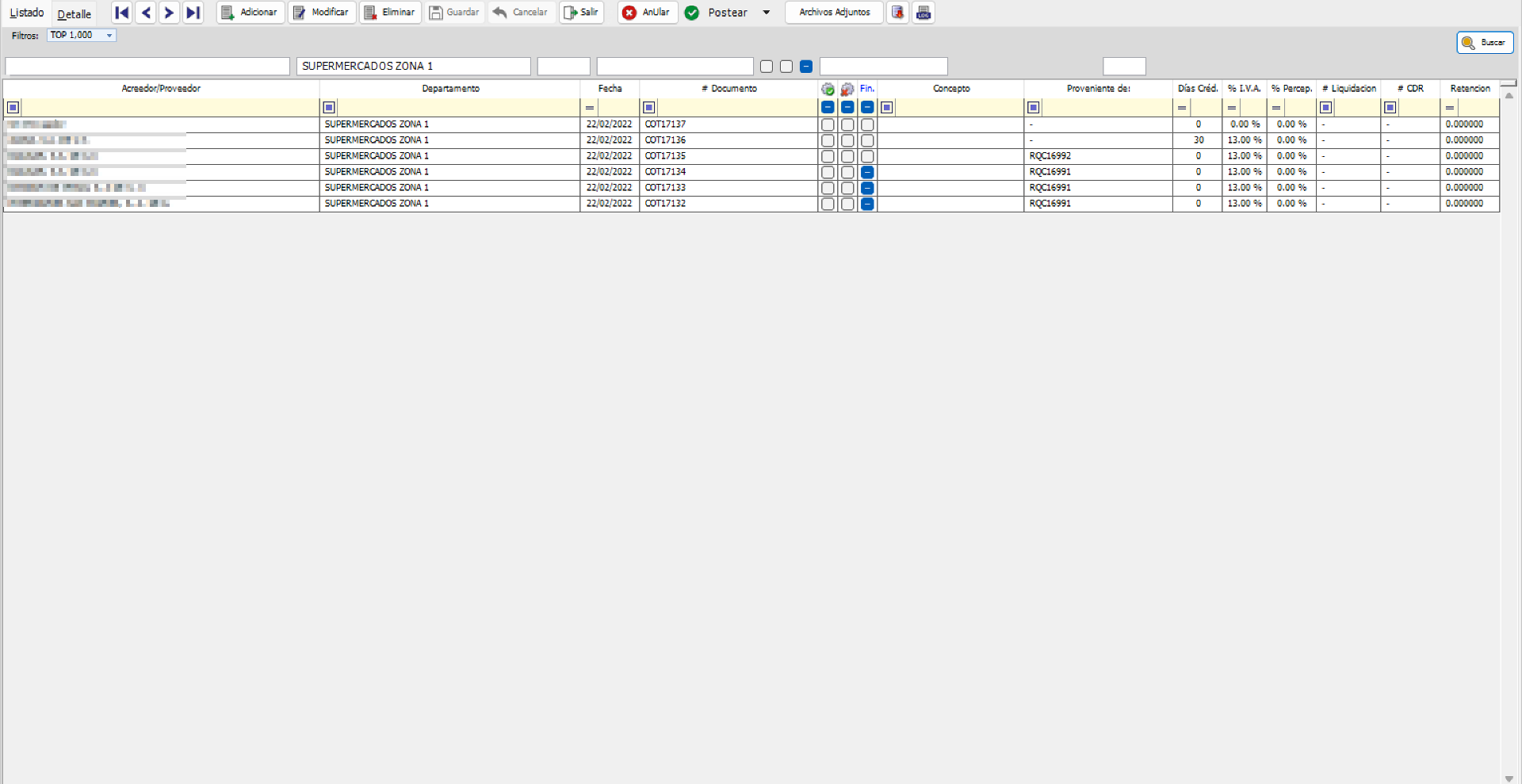
Task: Select the Eliminar icon to delete
Action: (370, 13)
